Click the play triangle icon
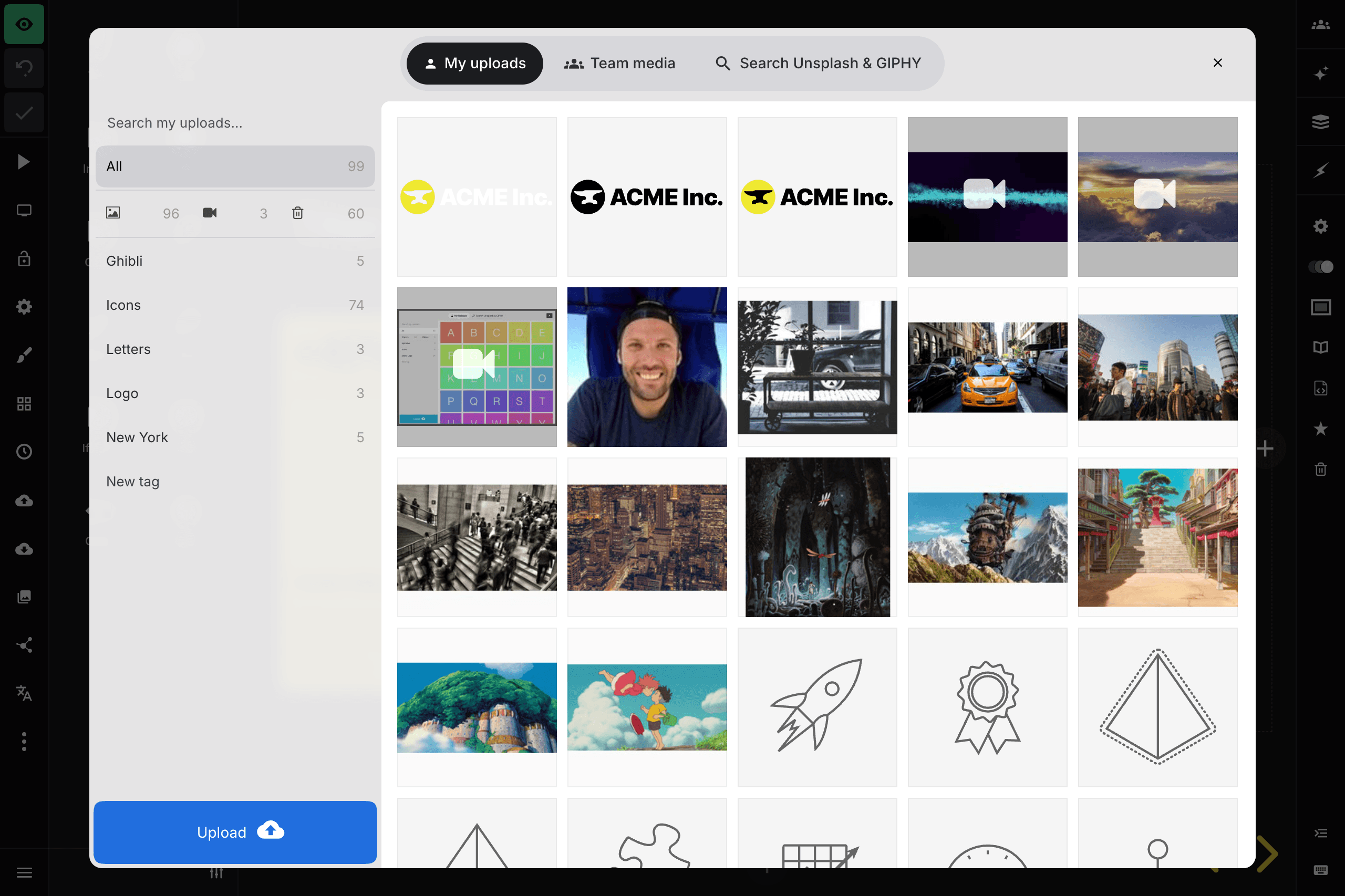 [24, 162]
